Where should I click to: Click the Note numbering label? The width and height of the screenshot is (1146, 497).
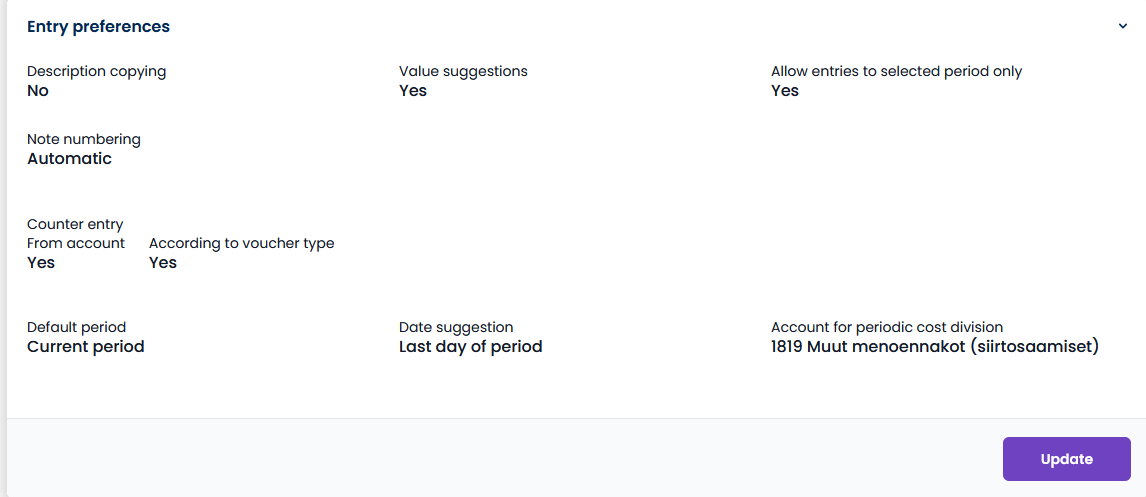pos(84,139)
